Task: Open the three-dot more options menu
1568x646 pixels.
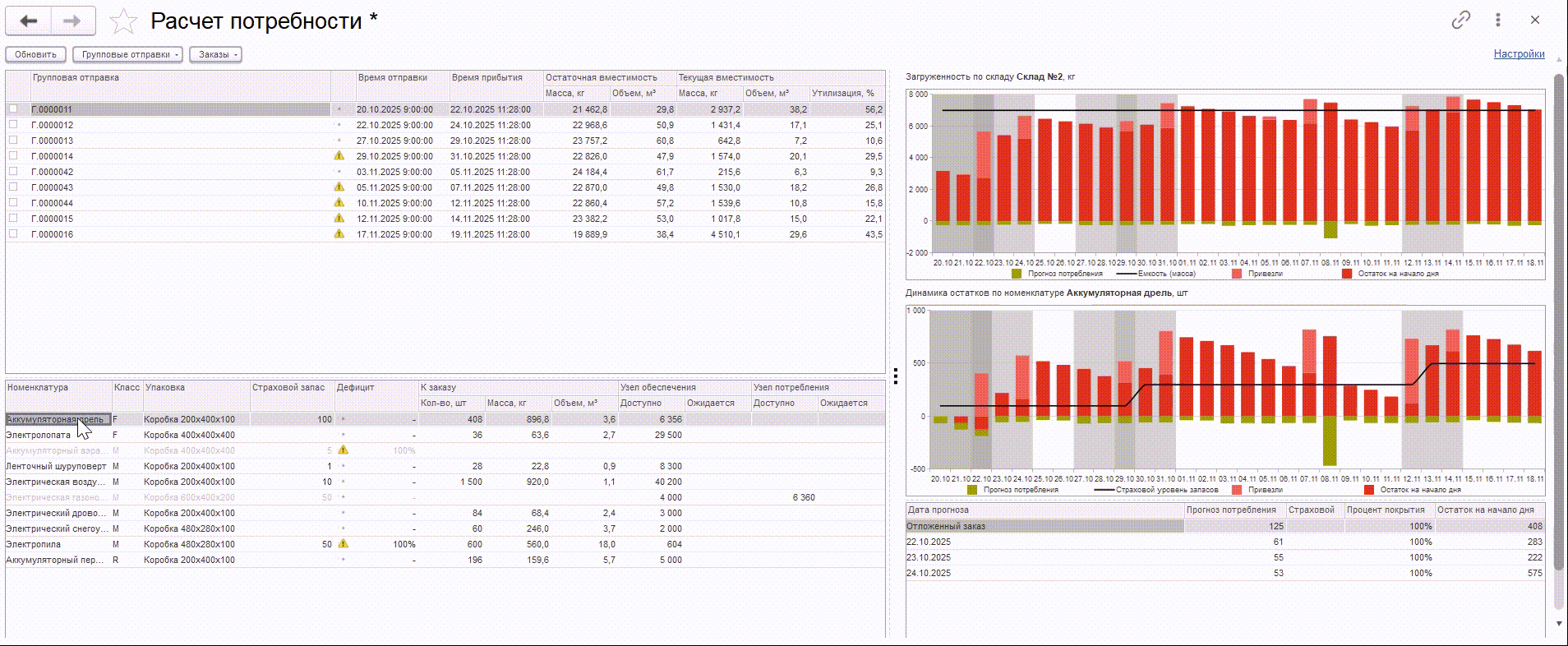Action: tap(1498, 21)
